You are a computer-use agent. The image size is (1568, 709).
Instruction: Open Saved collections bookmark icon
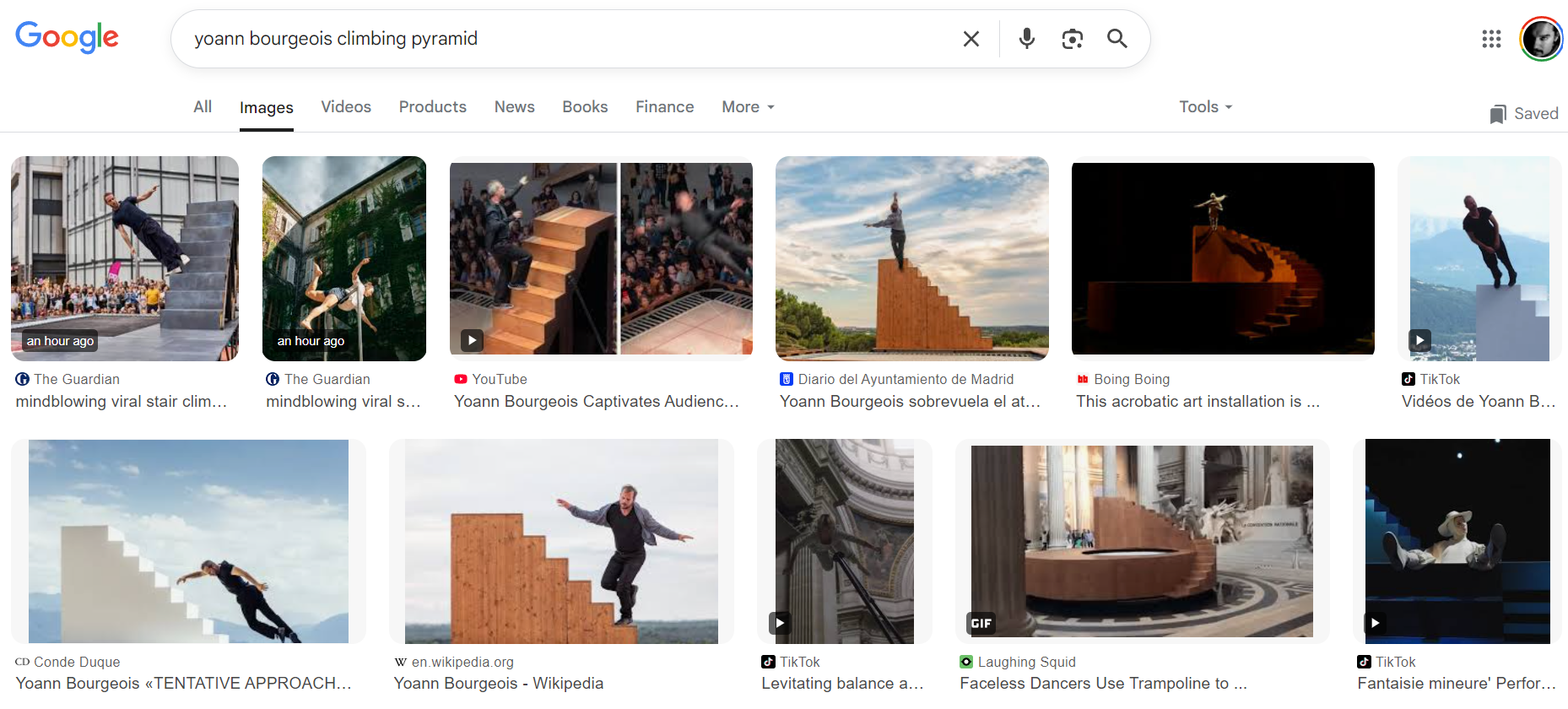point(1497,114)
